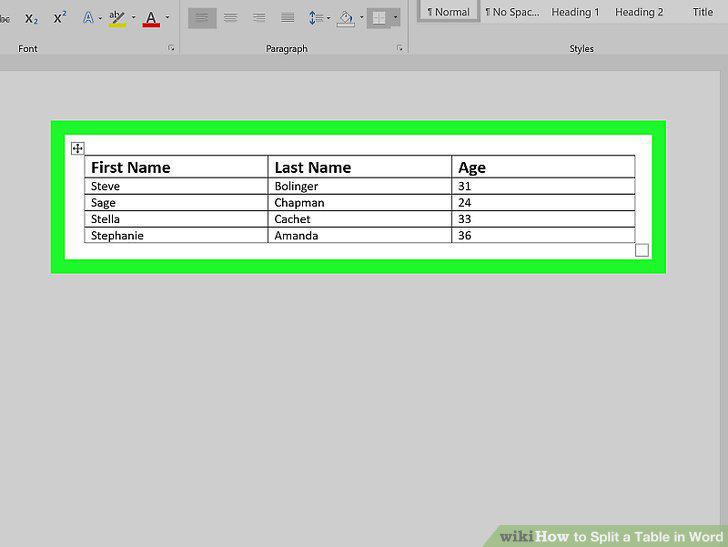
Task: Click the Last Name header cell
Action: coord(359,167)
